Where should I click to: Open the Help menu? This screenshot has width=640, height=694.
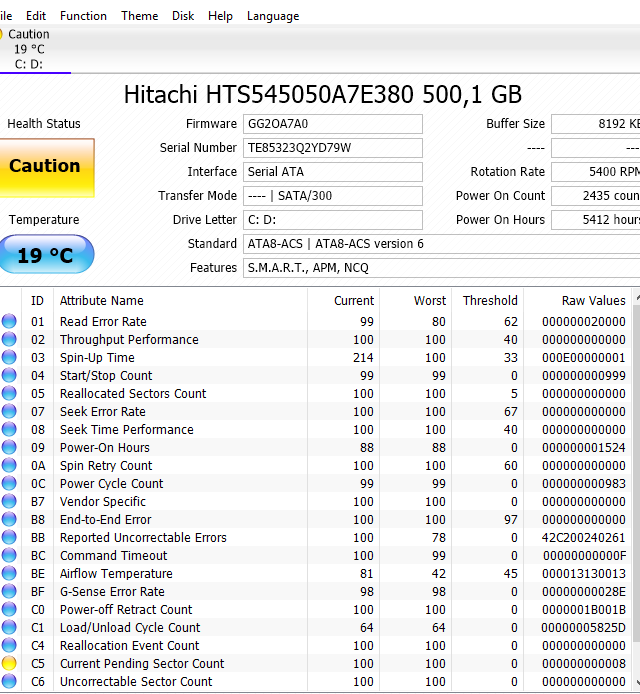[x=220, y=16]
